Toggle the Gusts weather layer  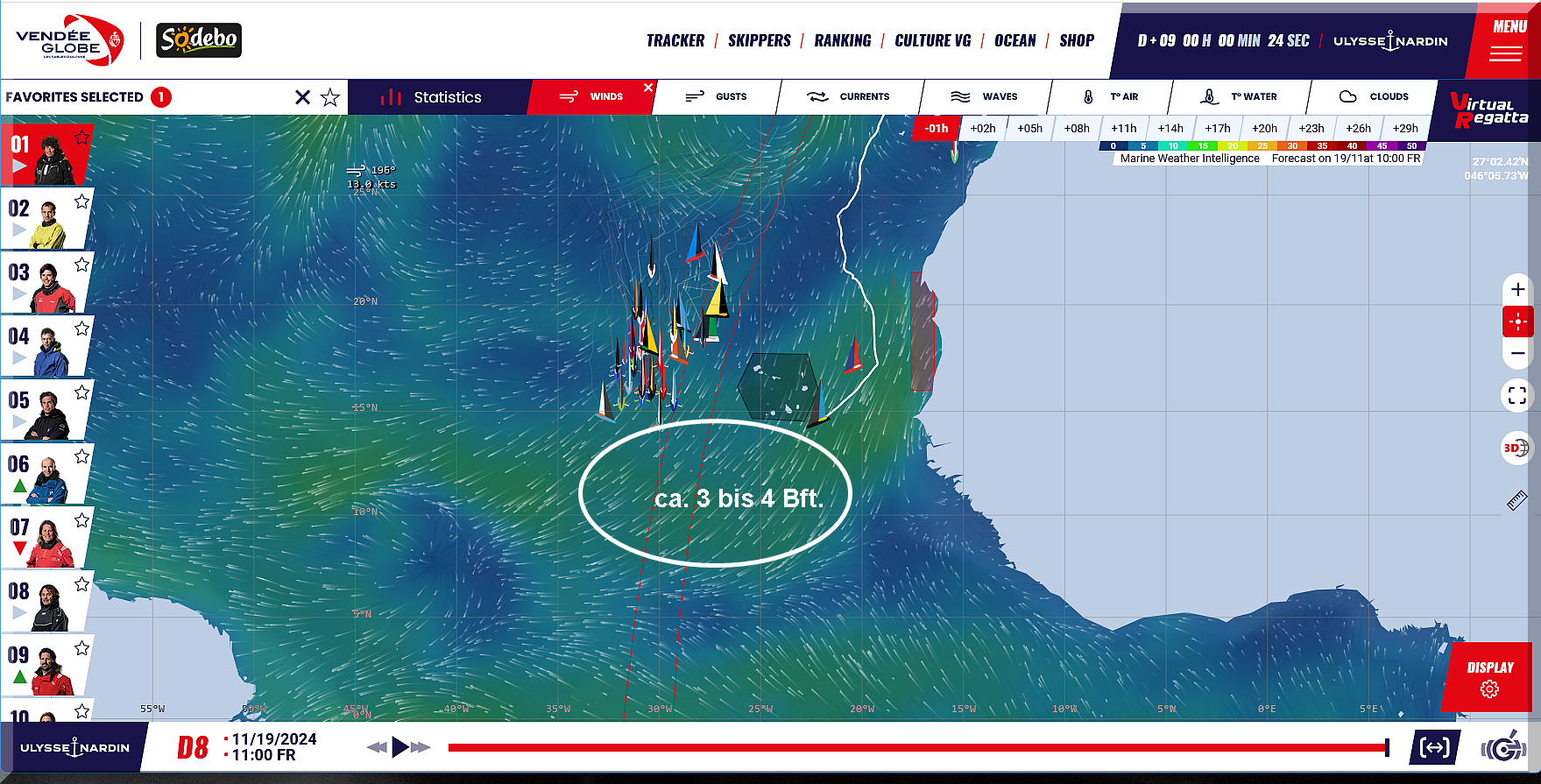717,97
